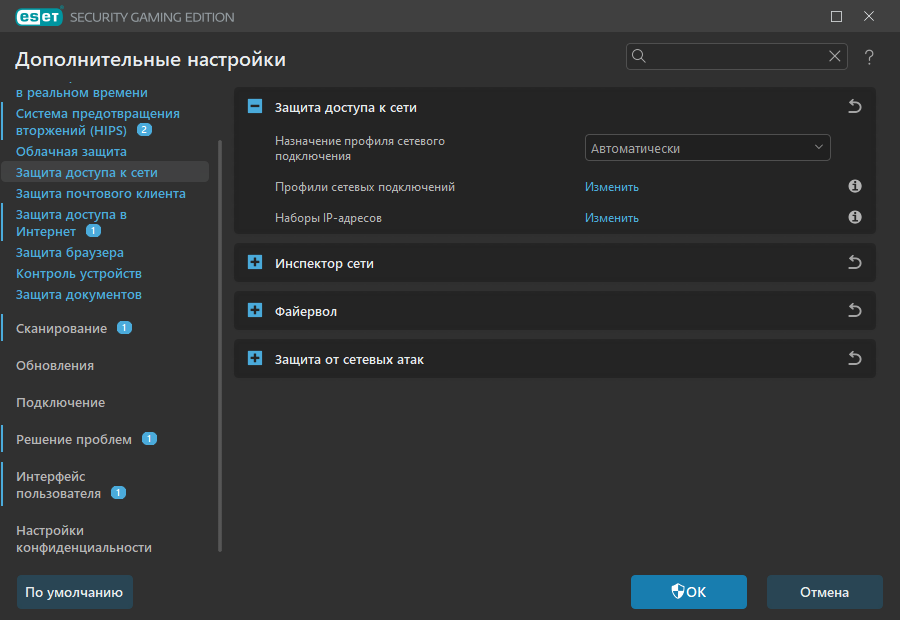Image resolution: width=900 pixels, height=620 pixels.
Task: Open the Обновления category
Action: point(55,366)
